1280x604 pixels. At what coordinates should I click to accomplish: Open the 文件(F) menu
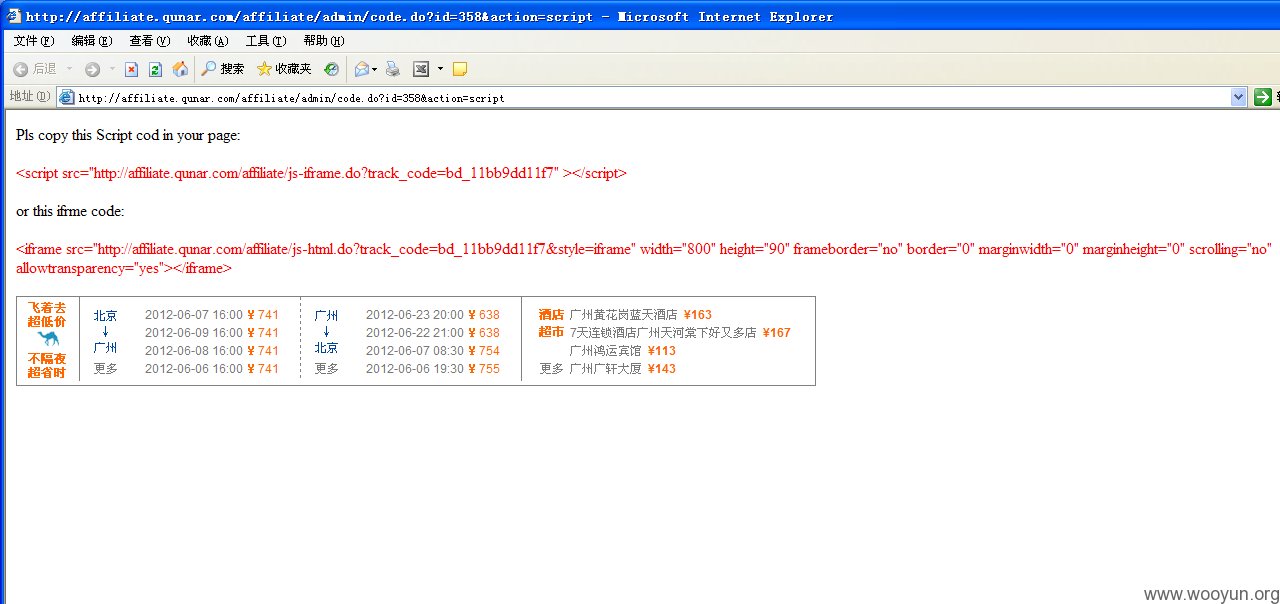[x=33, y=41]
